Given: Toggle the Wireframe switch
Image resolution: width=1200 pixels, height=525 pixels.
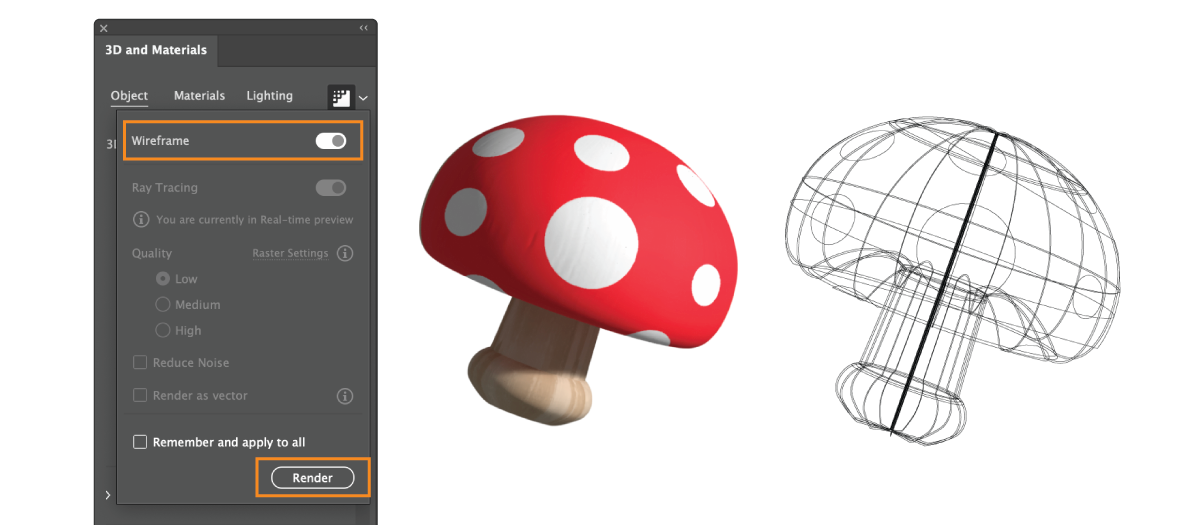Looking at the screenshot, I should coord(331,141).
